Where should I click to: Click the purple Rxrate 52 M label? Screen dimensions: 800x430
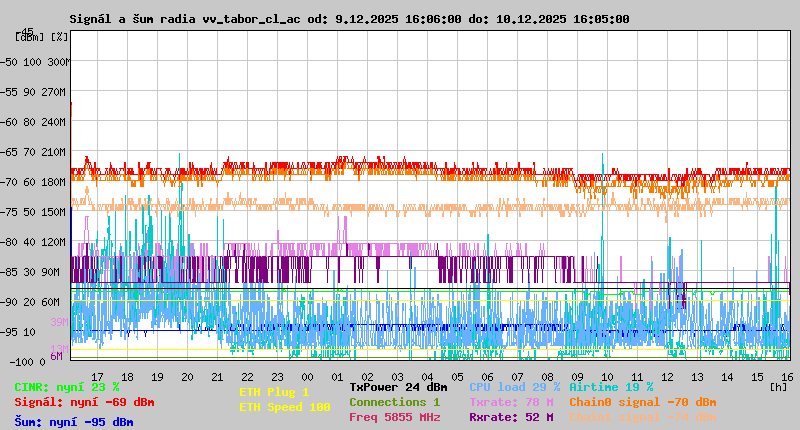pyautogui.click(x=511, y=417)
